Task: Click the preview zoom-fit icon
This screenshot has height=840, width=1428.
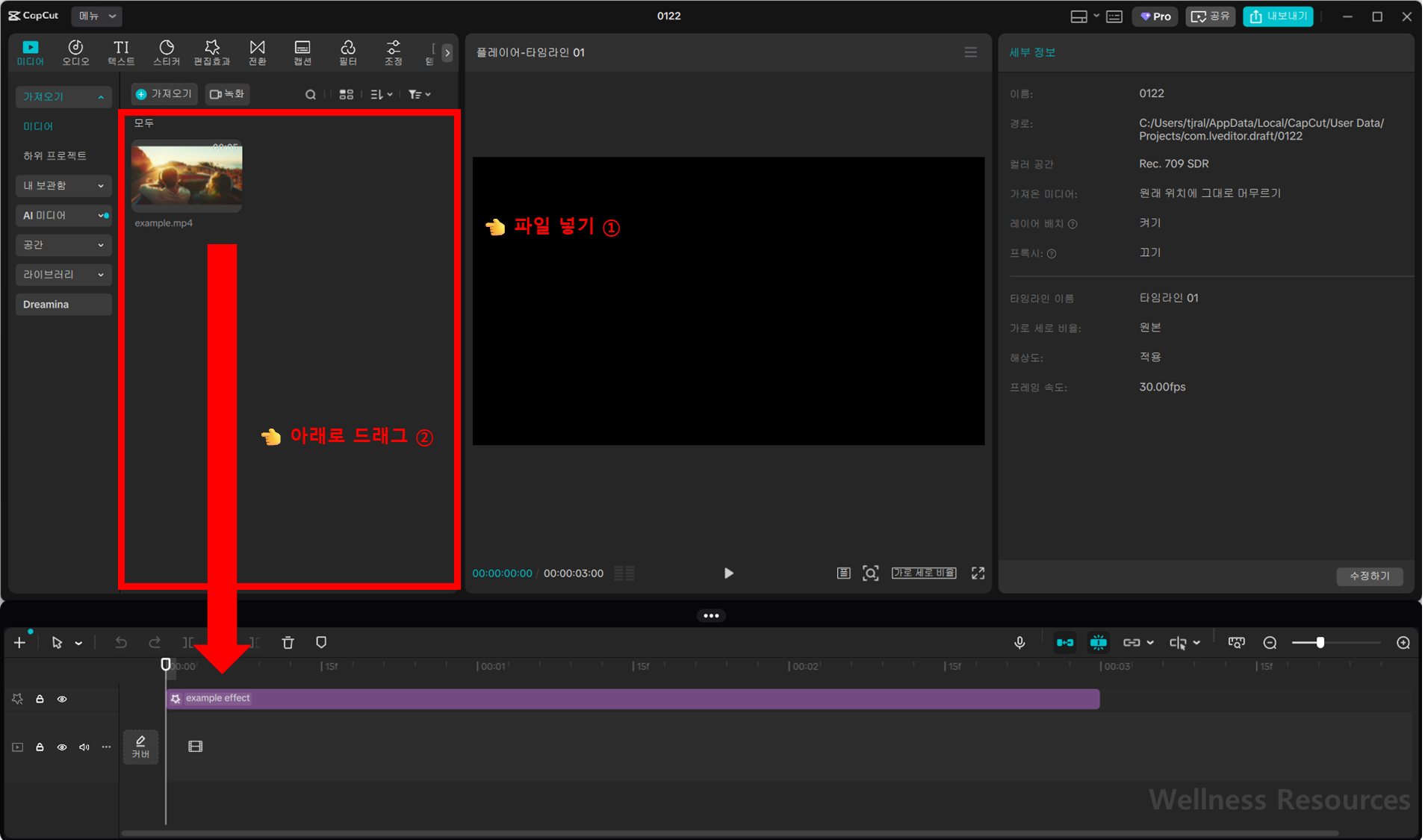Action: (x=870, y=573)
